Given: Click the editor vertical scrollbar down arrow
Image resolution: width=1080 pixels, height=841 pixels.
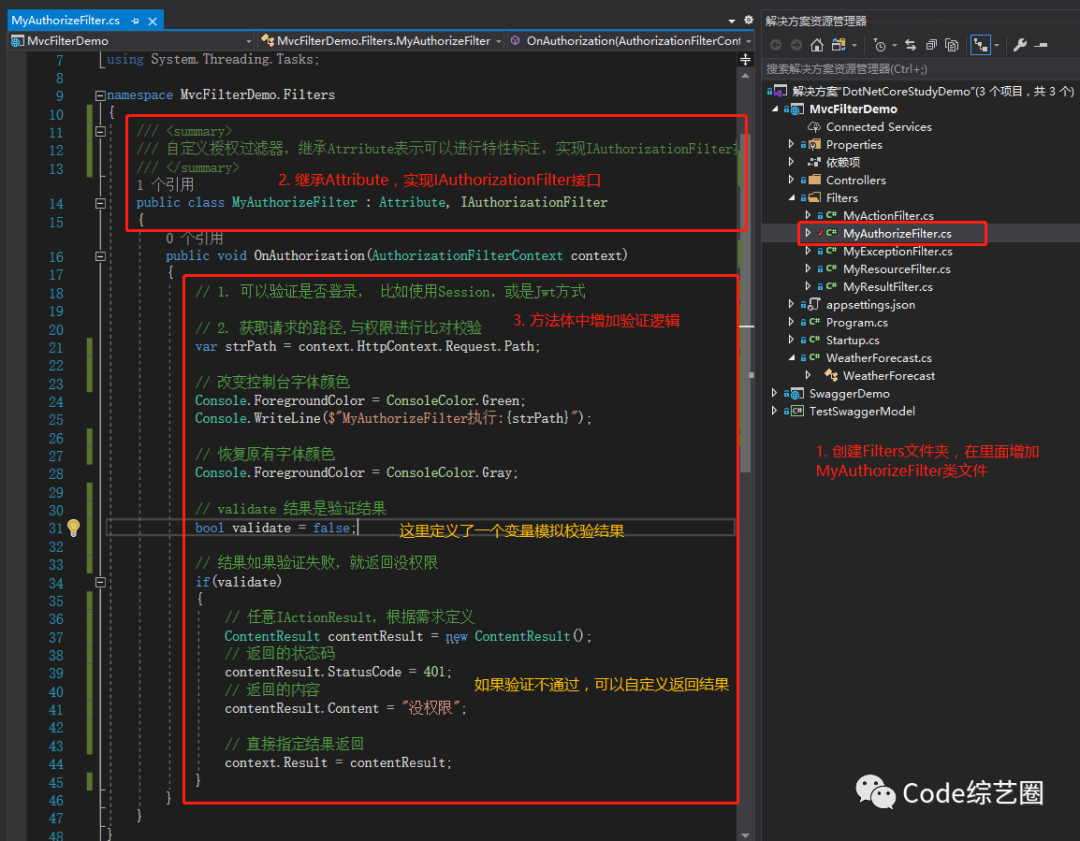Looking at the screenshot, I should pos(745,834).
